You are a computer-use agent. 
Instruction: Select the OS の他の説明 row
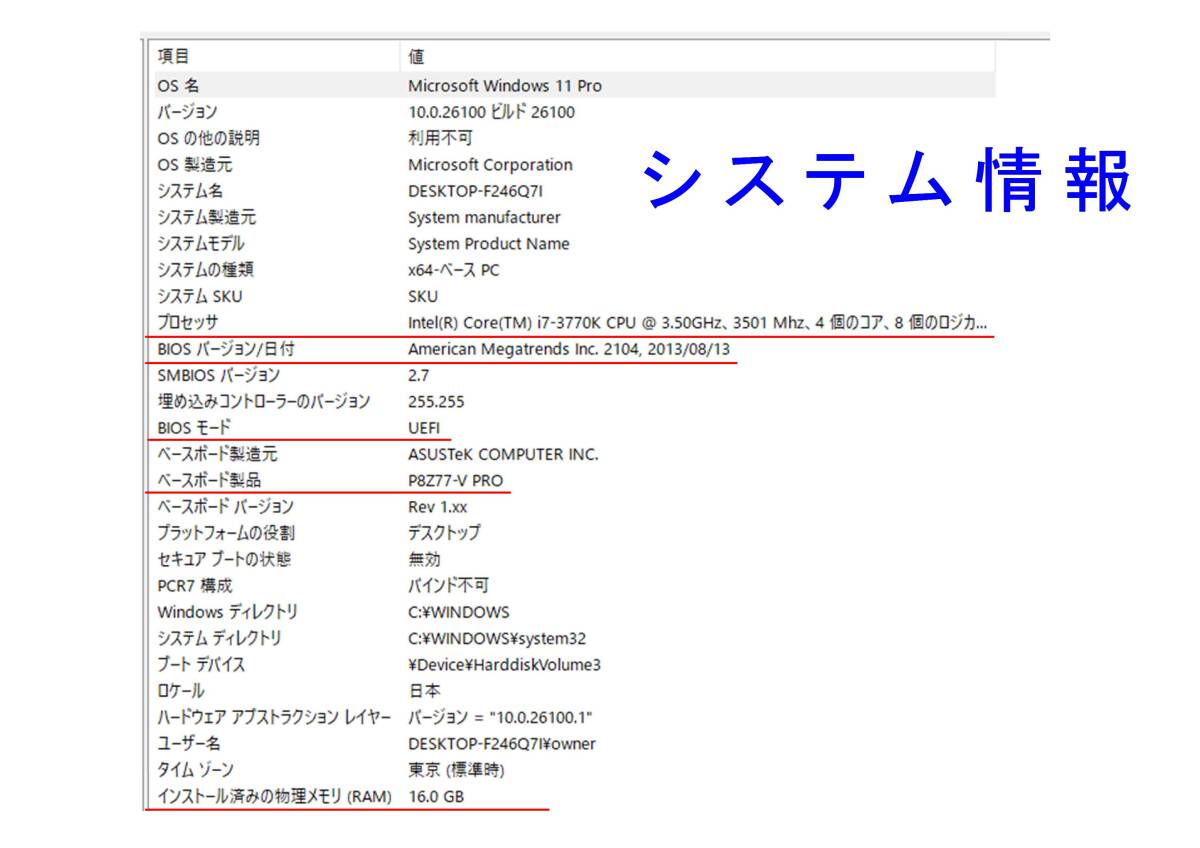point(572,138)
